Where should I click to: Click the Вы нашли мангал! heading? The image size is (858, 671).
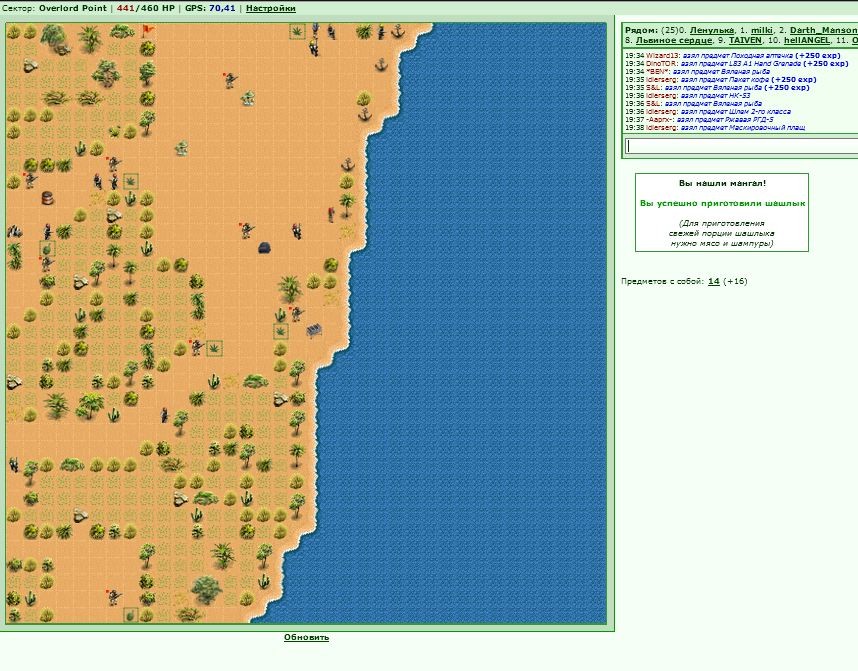coord(722,183)
